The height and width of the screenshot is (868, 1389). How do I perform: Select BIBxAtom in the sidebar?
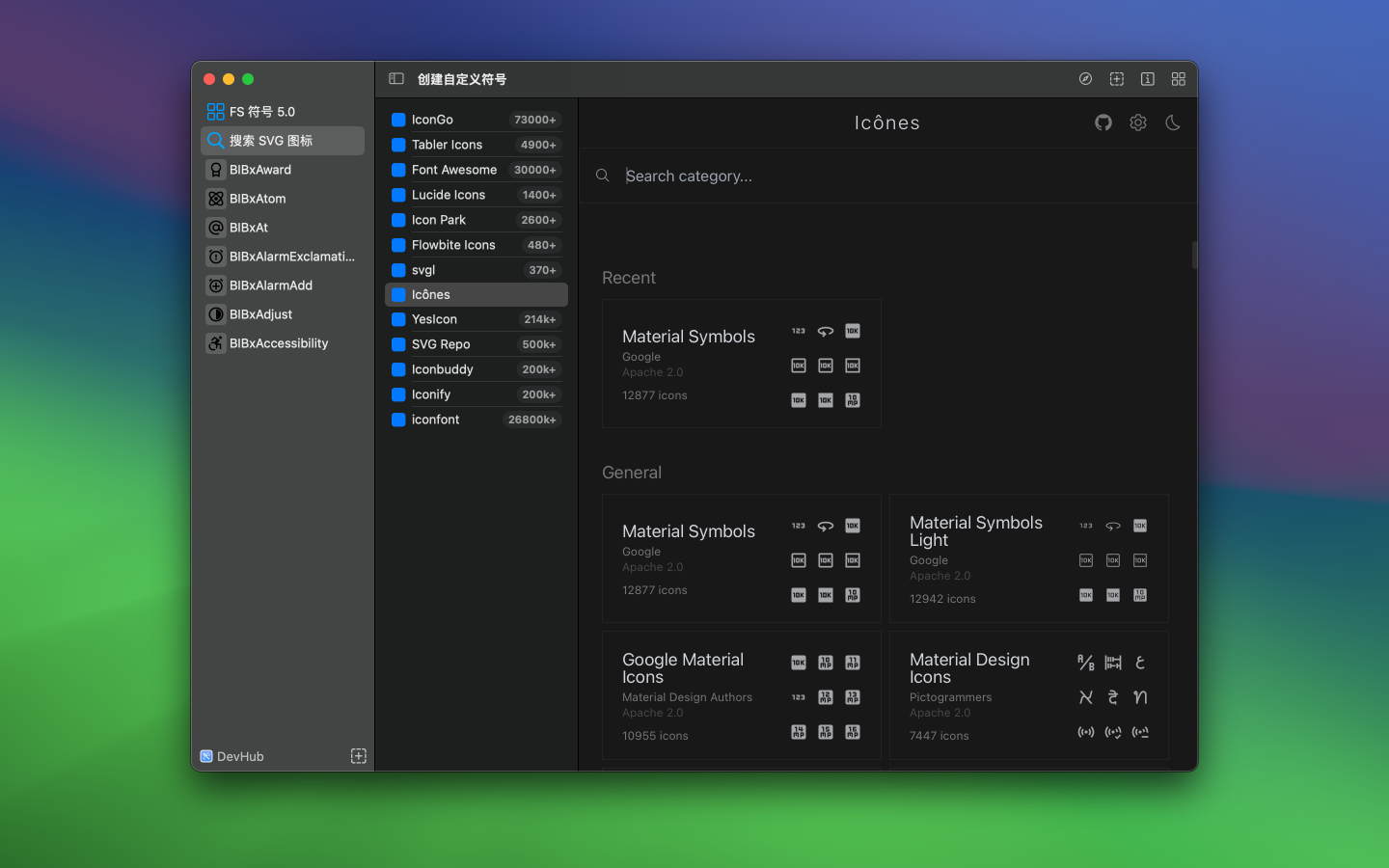[283, 199]
